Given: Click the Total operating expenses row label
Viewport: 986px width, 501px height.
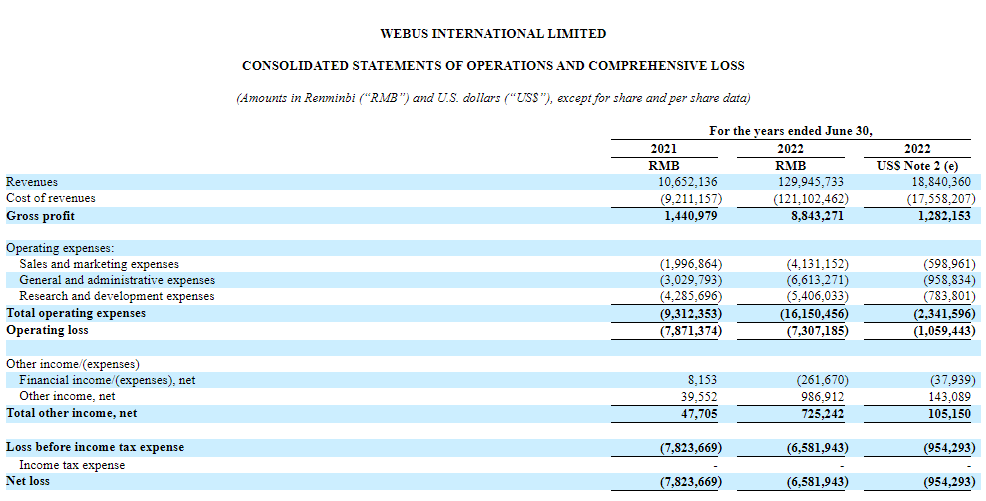Looking at the screenshot, I should tap(76, 313).
